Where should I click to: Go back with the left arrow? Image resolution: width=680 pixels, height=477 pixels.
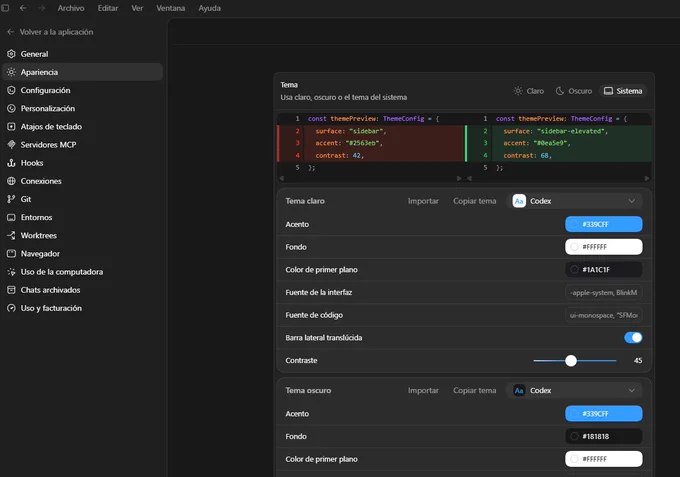pyautogui.click(x=23, y=8)
